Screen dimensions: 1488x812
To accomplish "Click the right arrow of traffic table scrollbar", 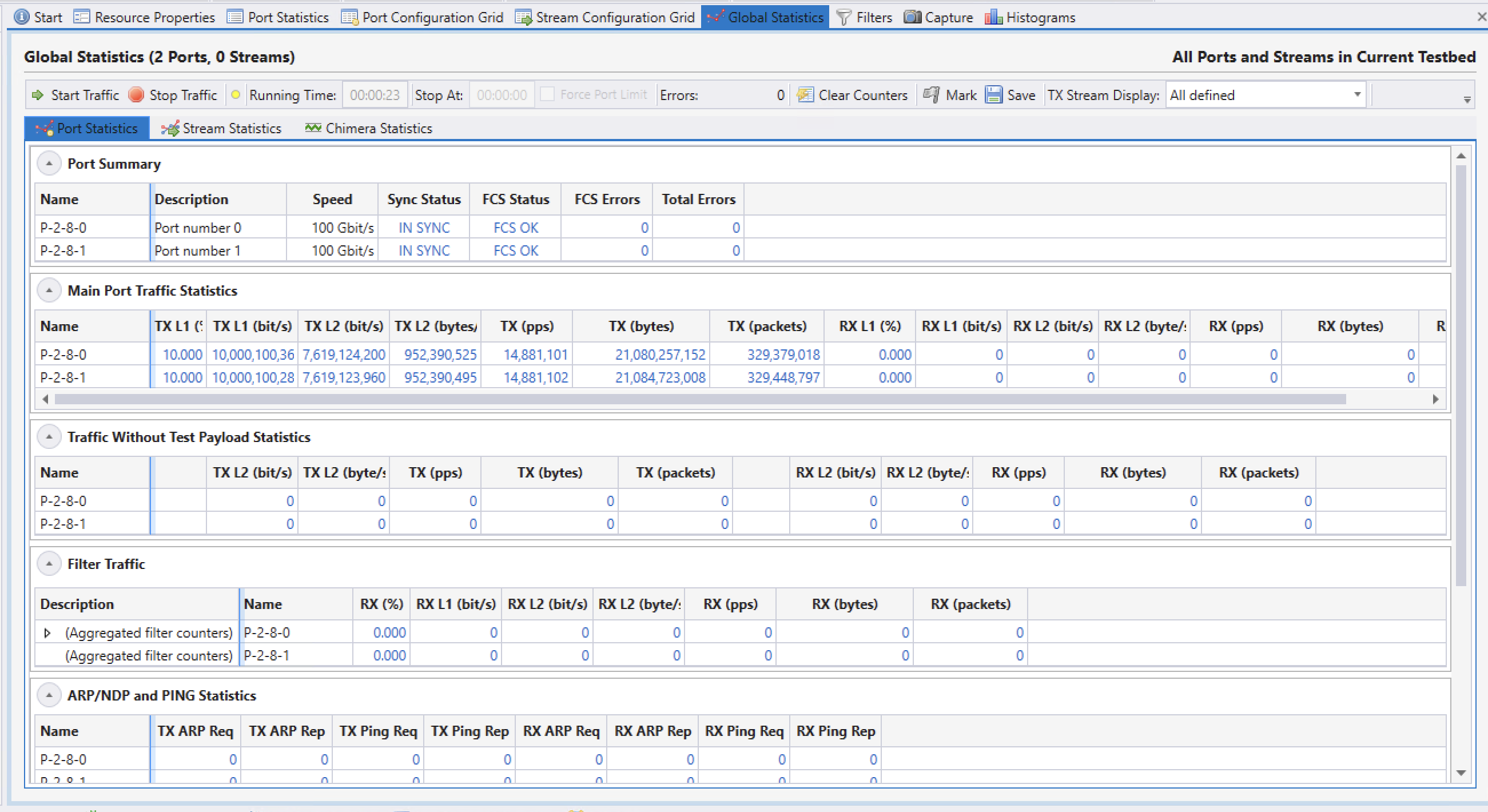I will 1435,399.
